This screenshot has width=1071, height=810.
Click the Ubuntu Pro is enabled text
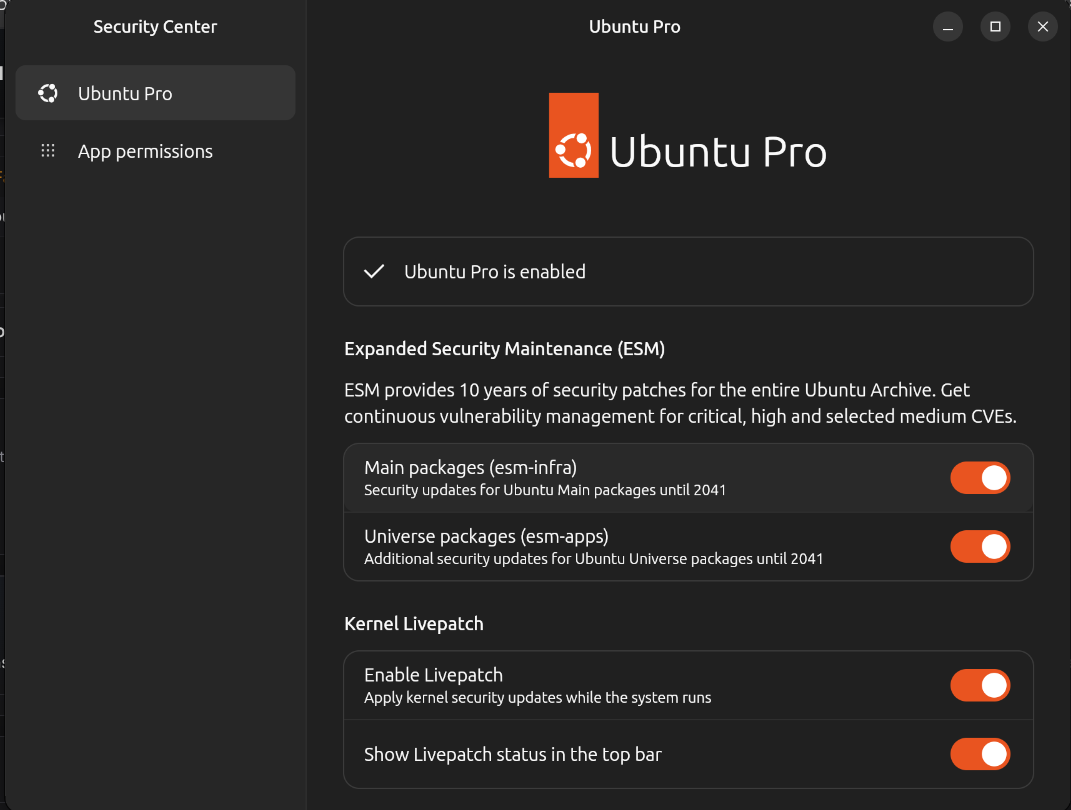tap(495, 272)
